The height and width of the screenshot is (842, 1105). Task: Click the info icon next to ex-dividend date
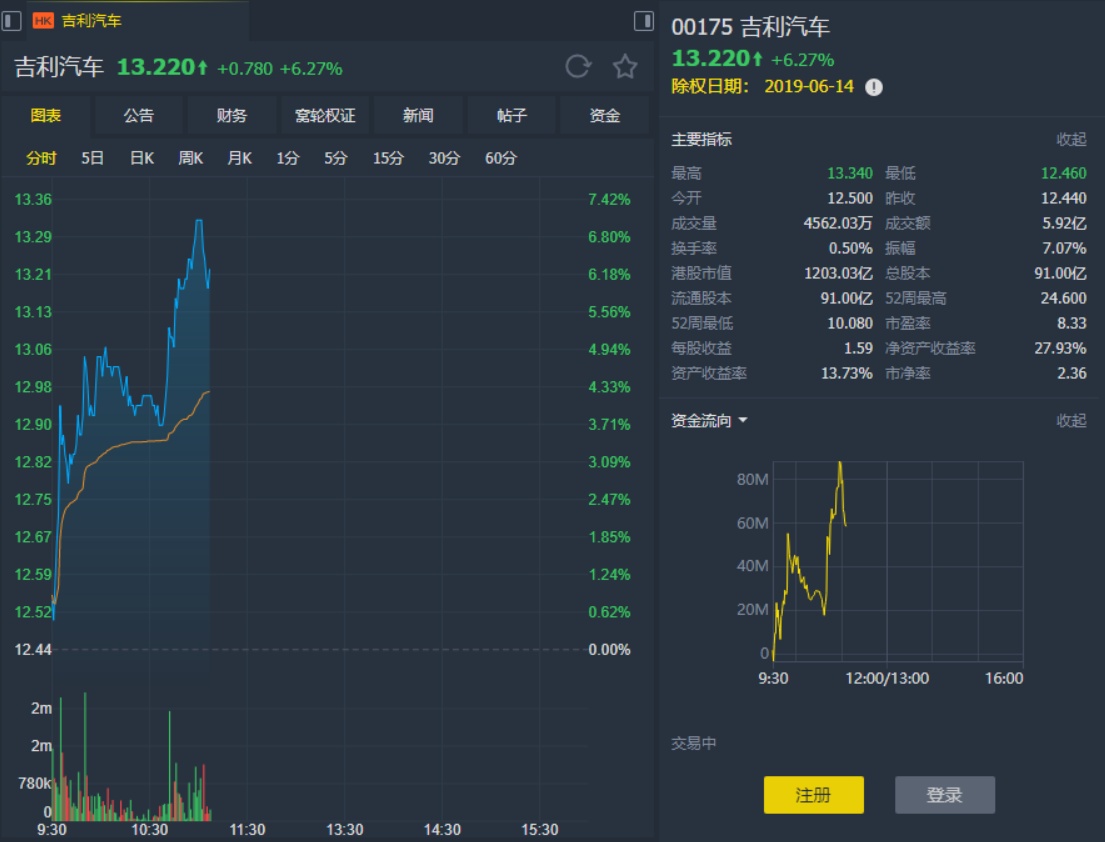[874, 87]
